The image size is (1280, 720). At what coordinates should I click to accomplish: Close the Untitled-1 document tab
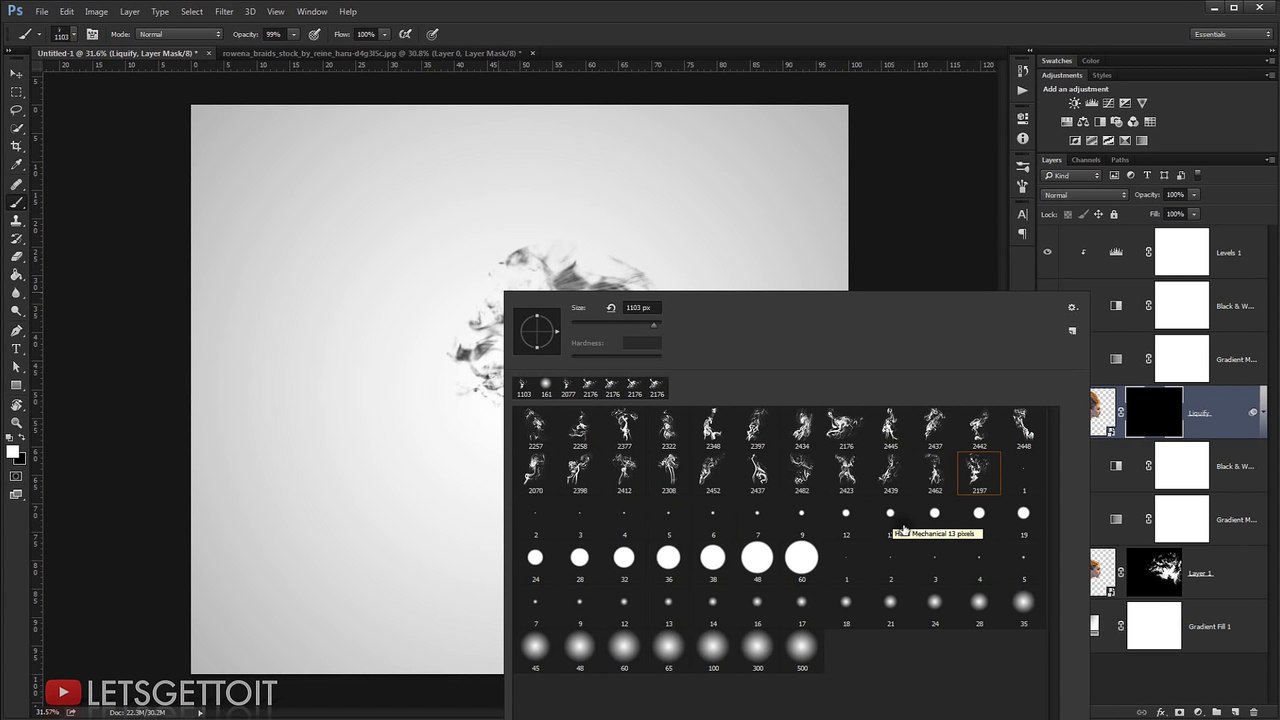(208, 53)
